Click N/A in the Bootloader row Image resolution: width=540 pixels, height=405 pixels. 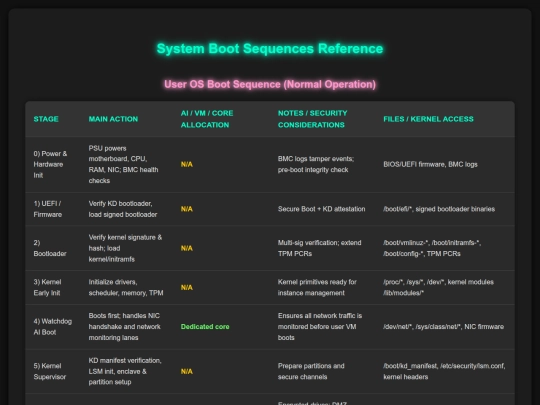tap(187, 248)
